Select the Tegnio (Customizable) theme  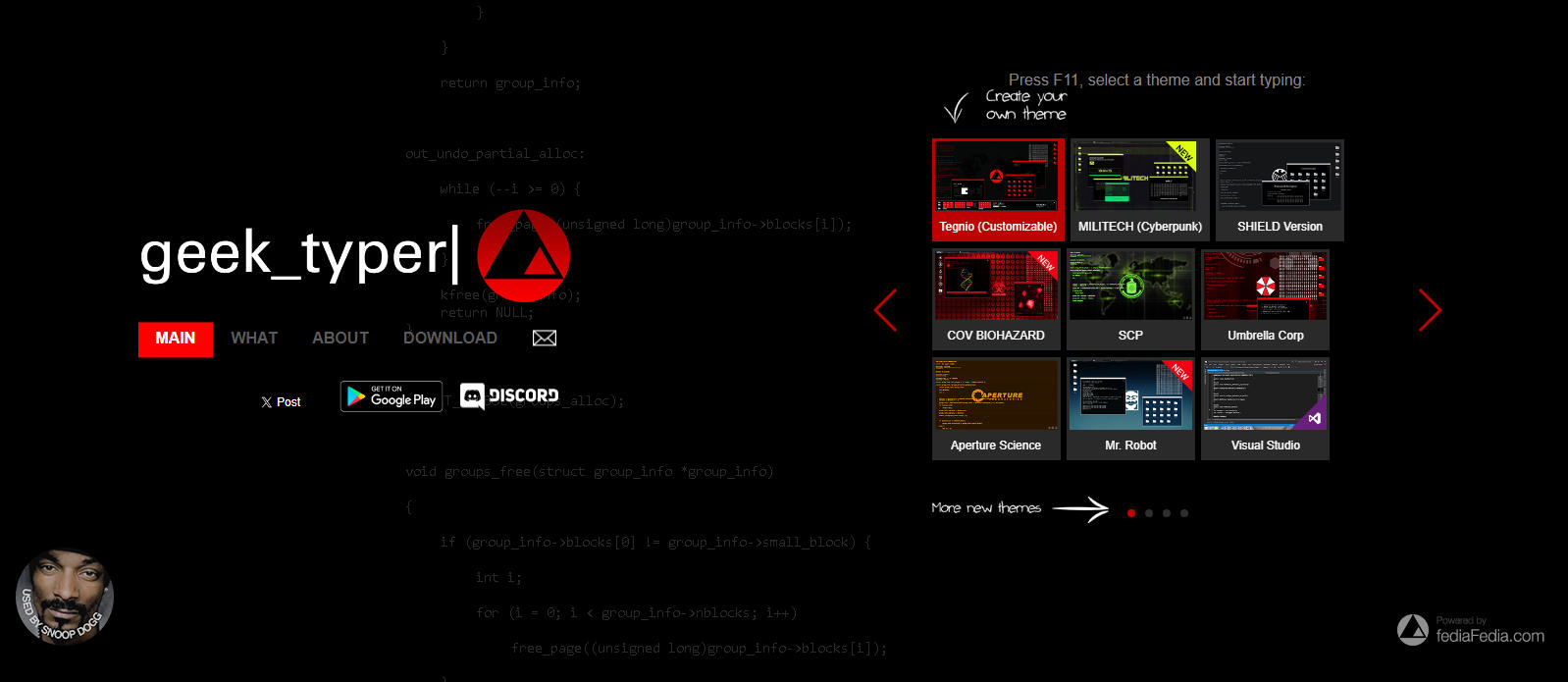[x=998, y=190]
